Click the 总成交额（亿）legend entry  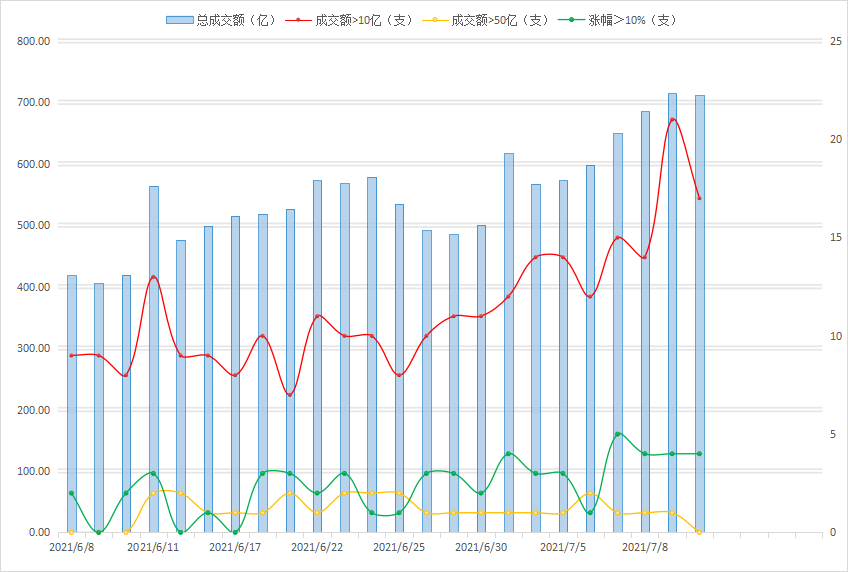pos(221,21)
